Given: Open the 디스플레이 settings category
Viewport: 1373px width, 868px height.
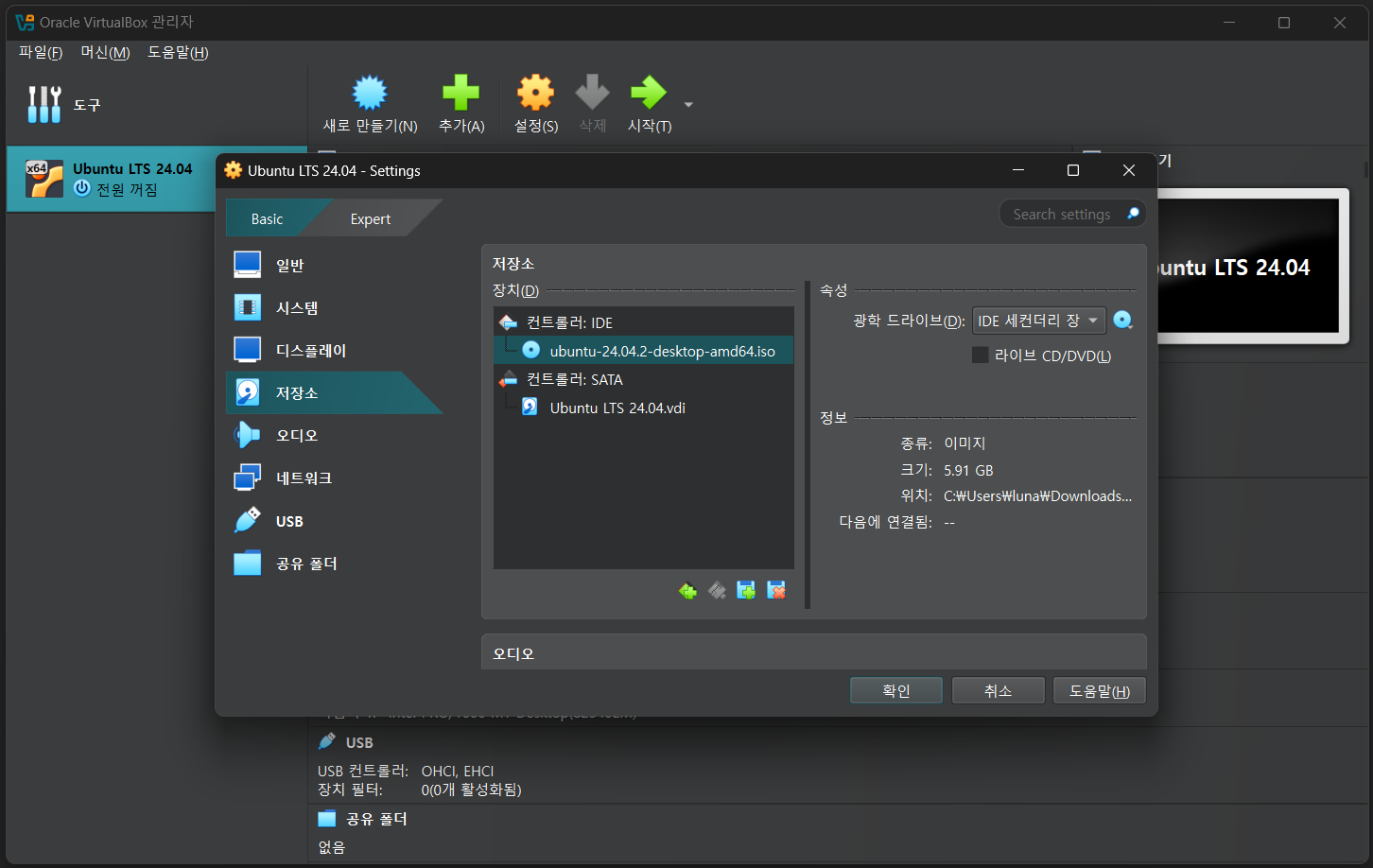Looking at the screenshot, I should point(334,350).
